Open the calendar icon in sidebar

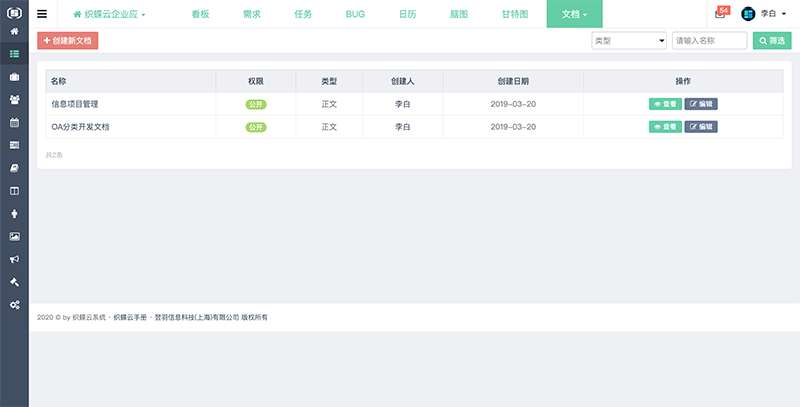tap(14, 122)
